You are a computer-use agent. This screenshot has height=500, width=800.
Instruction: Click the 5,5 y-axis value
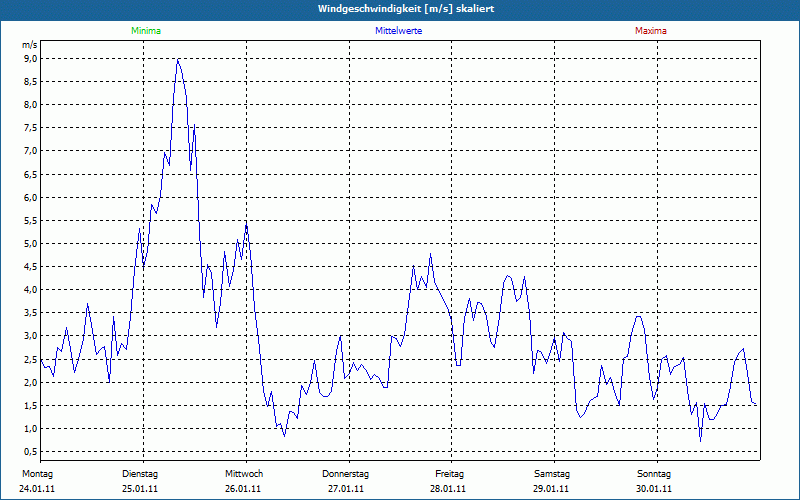coord(31,220)
